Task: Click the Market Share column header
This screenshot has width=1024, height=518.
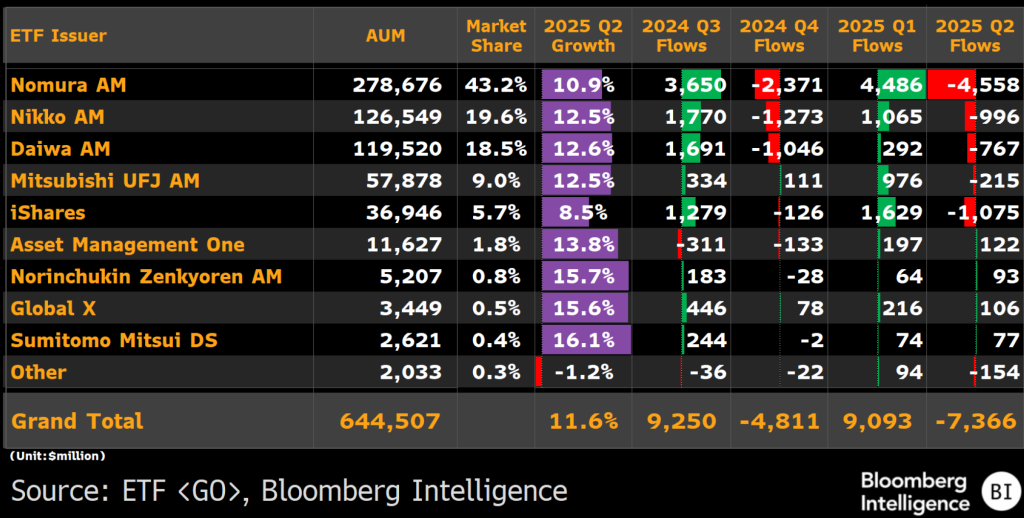Action: (496, 36)
